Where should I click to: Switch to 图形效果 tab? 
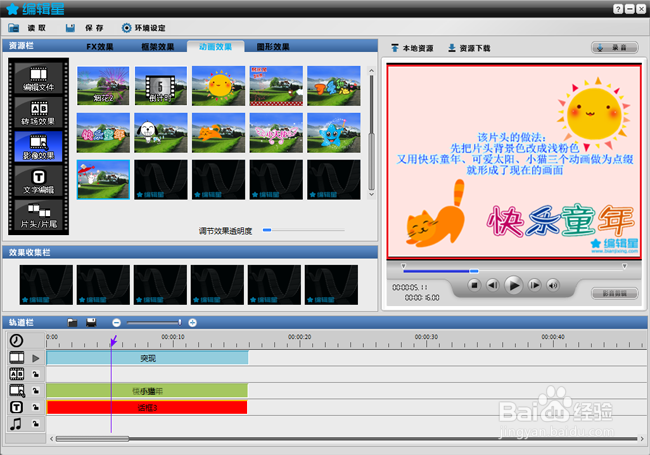coord(273,47)
